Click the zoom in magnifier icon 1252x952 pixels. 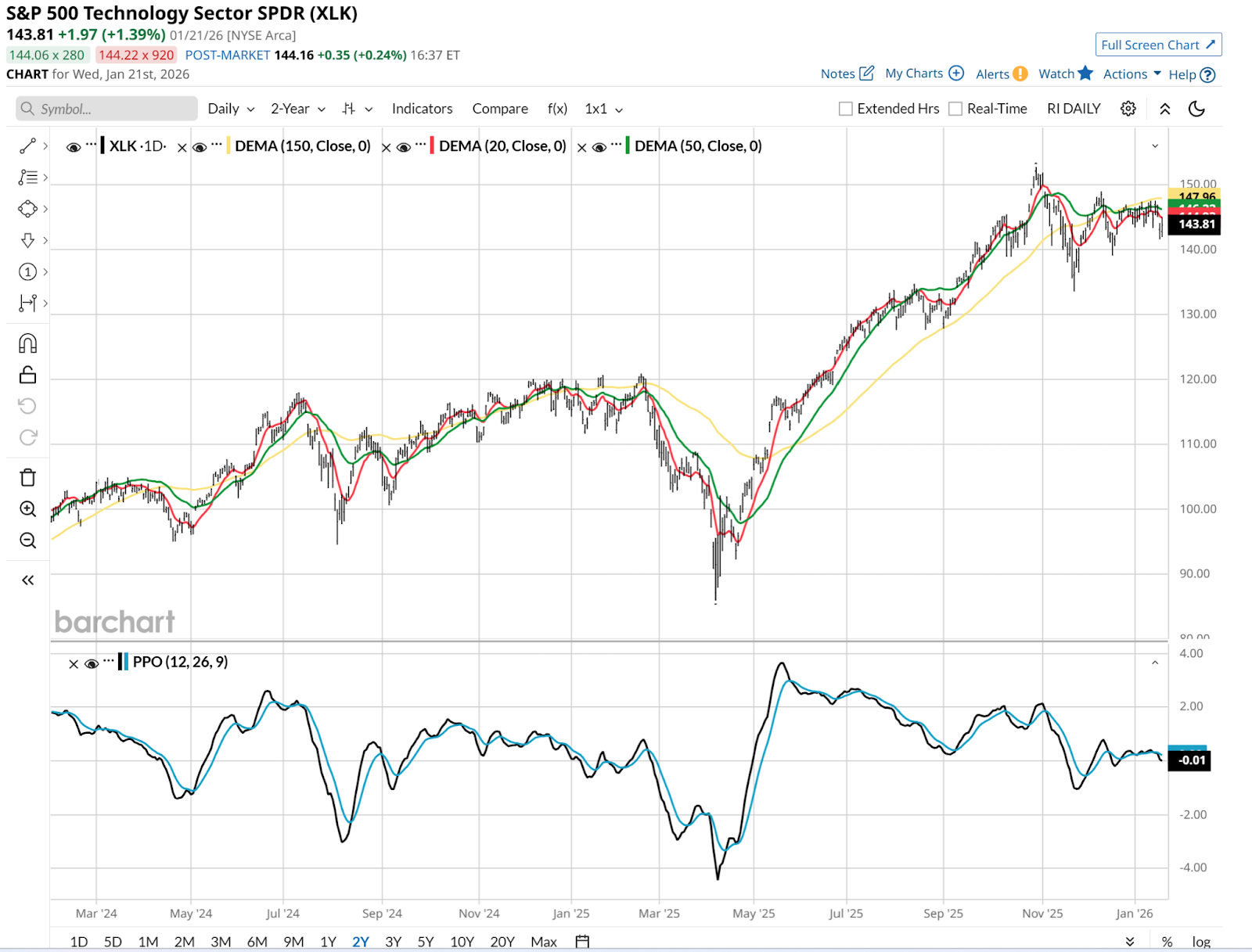tap(27, 509)
